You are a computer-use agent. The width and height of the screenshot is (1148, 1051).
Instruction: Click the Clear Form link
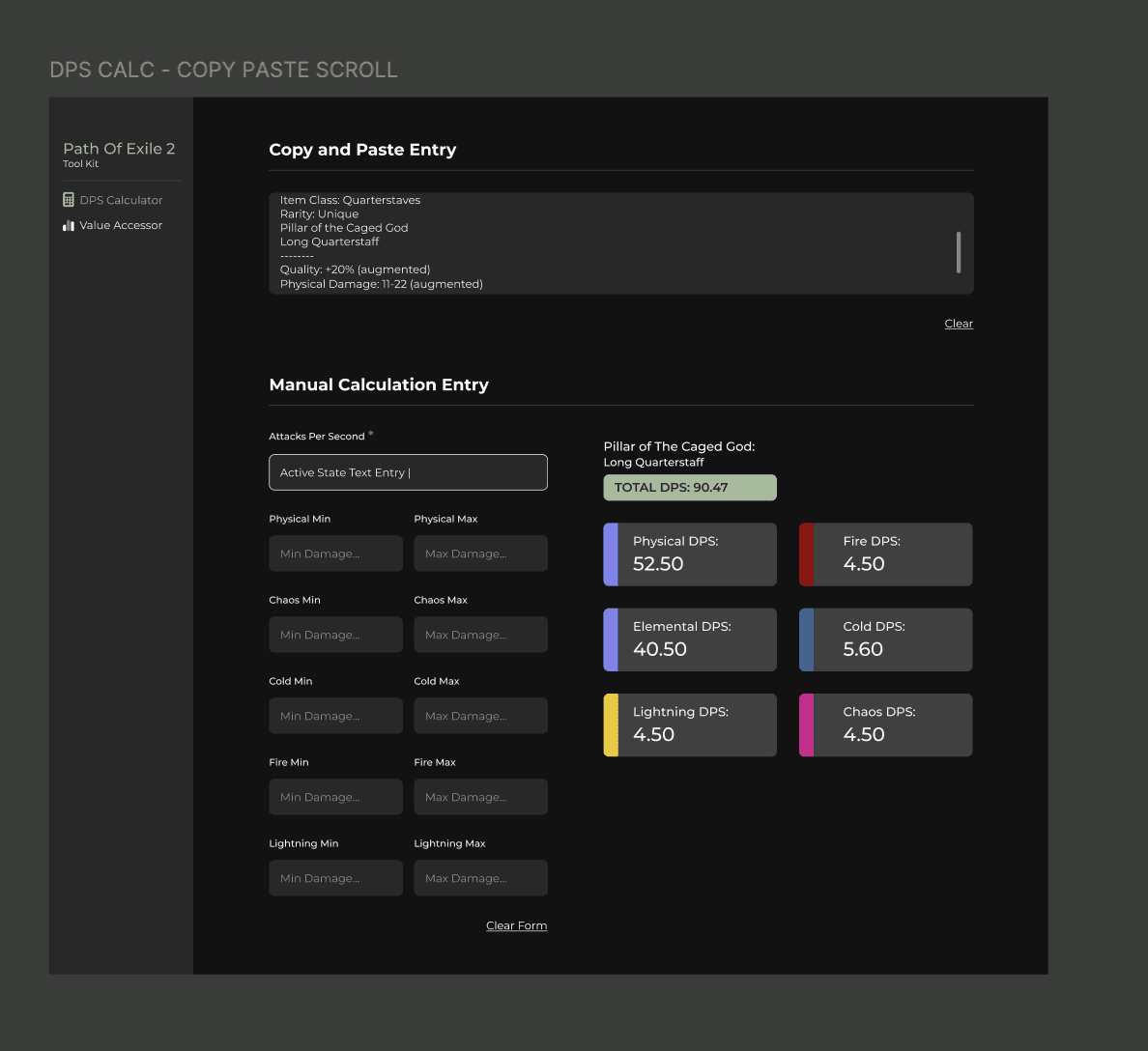(516, 925)
